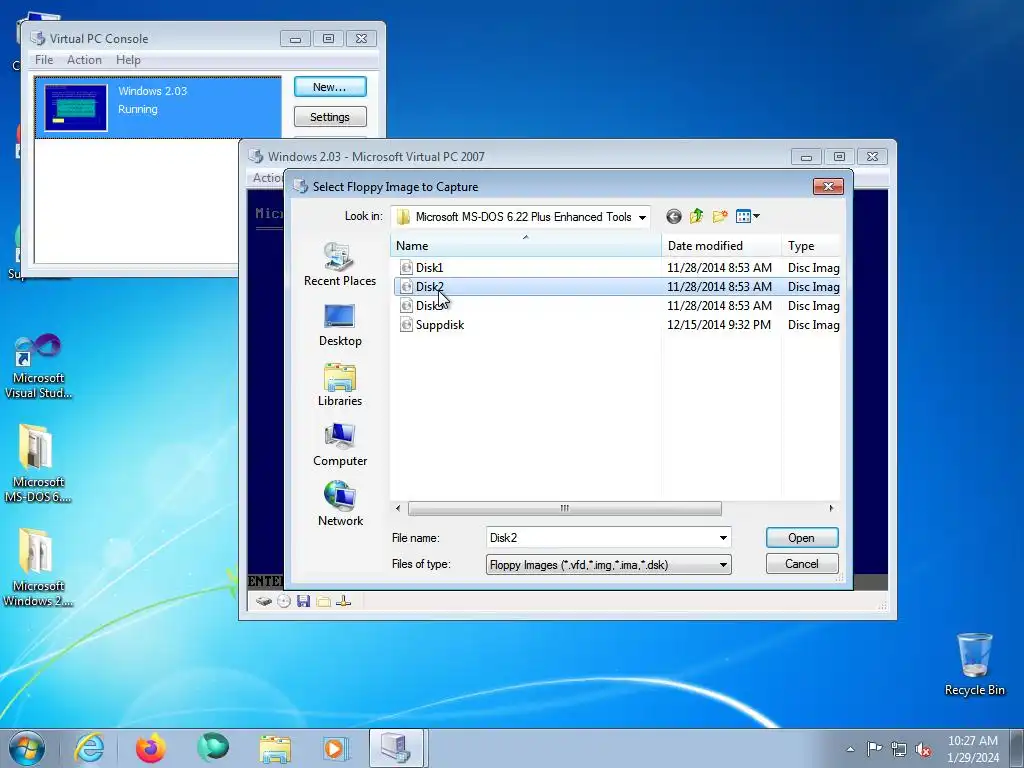The width and height of the screenshot is (1024, 768).
Task: Click the Action Center flag tray icon
Action: tap(874, 749)
